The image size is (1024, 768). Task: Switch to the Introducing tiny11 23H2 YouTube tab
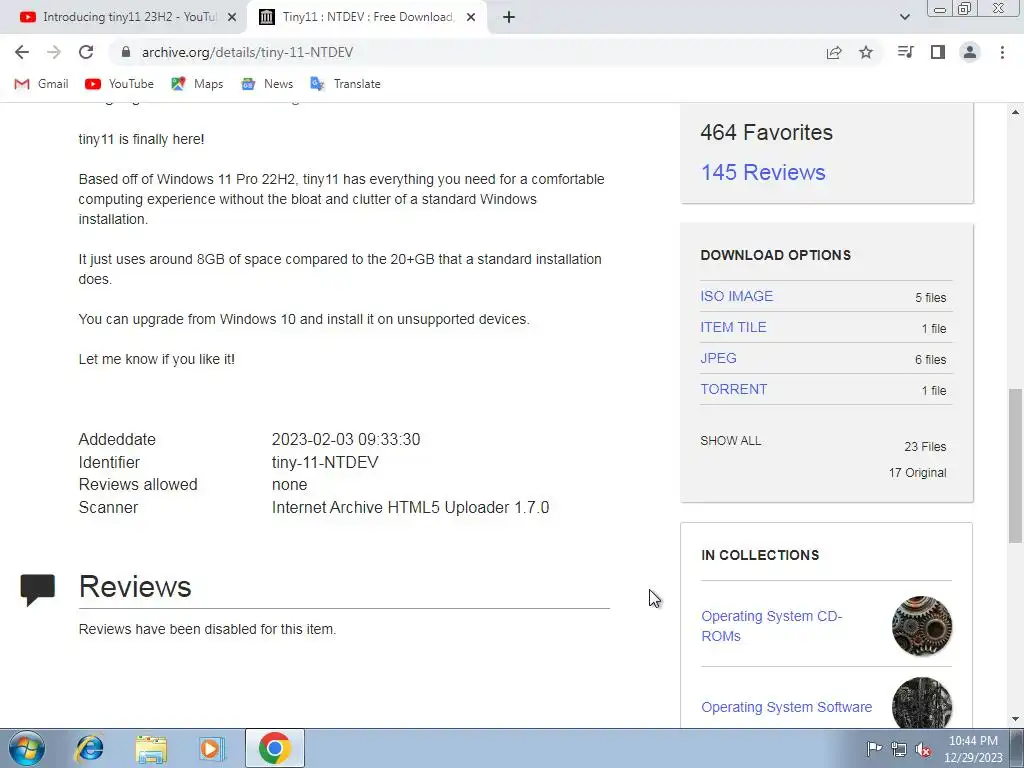point(123,17)
